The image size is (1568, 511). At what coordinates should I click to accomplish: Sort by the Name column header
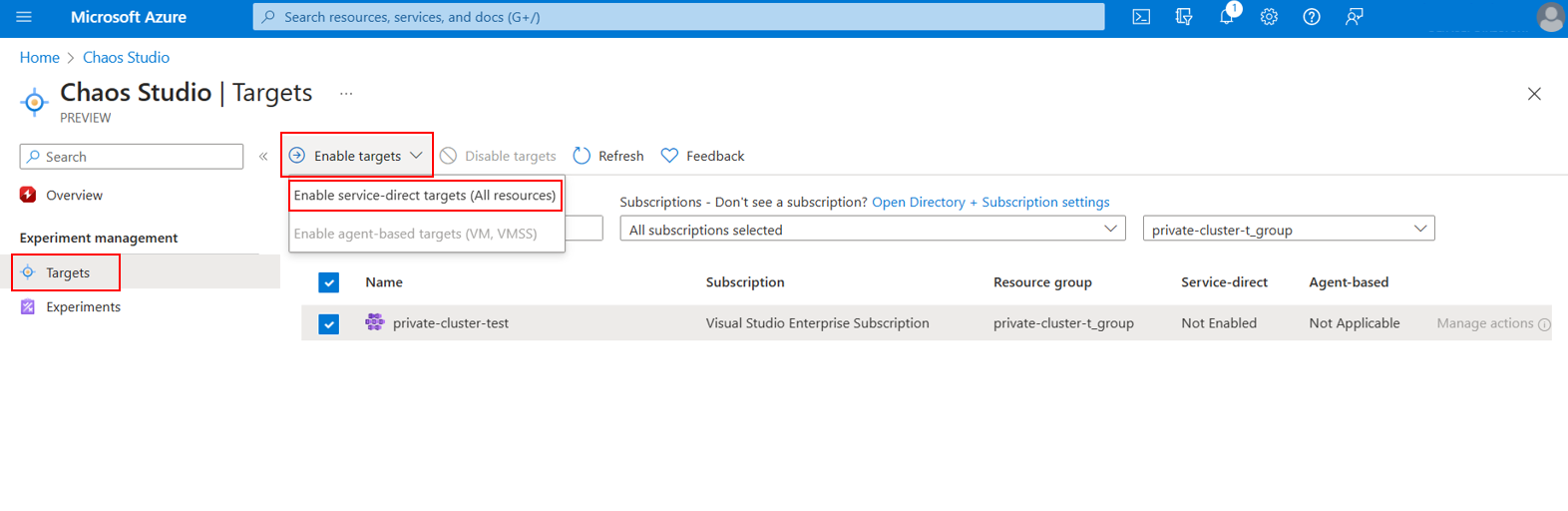tap(384, 282)
